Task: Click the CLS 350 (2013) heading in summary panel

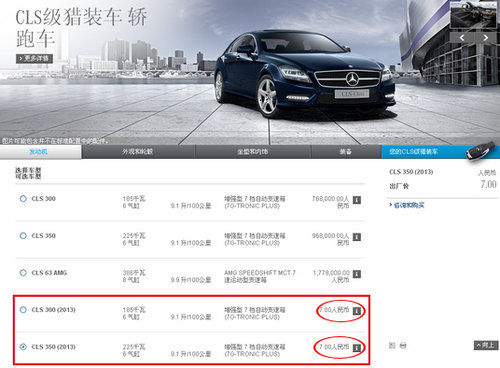Action: pos(411,172)
